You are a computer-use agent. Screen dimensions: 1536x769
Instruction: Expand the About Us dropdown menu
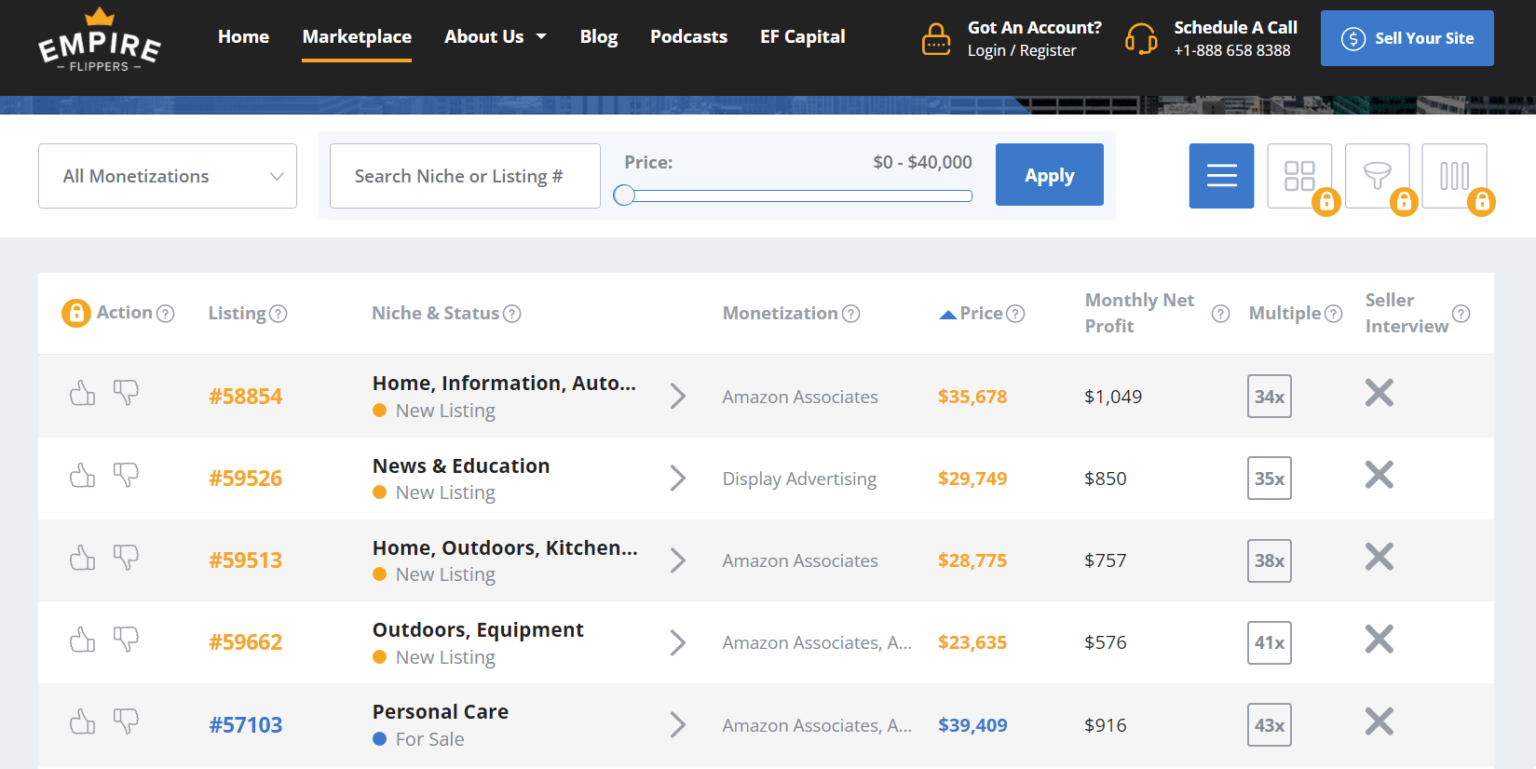tap(495, 36)
